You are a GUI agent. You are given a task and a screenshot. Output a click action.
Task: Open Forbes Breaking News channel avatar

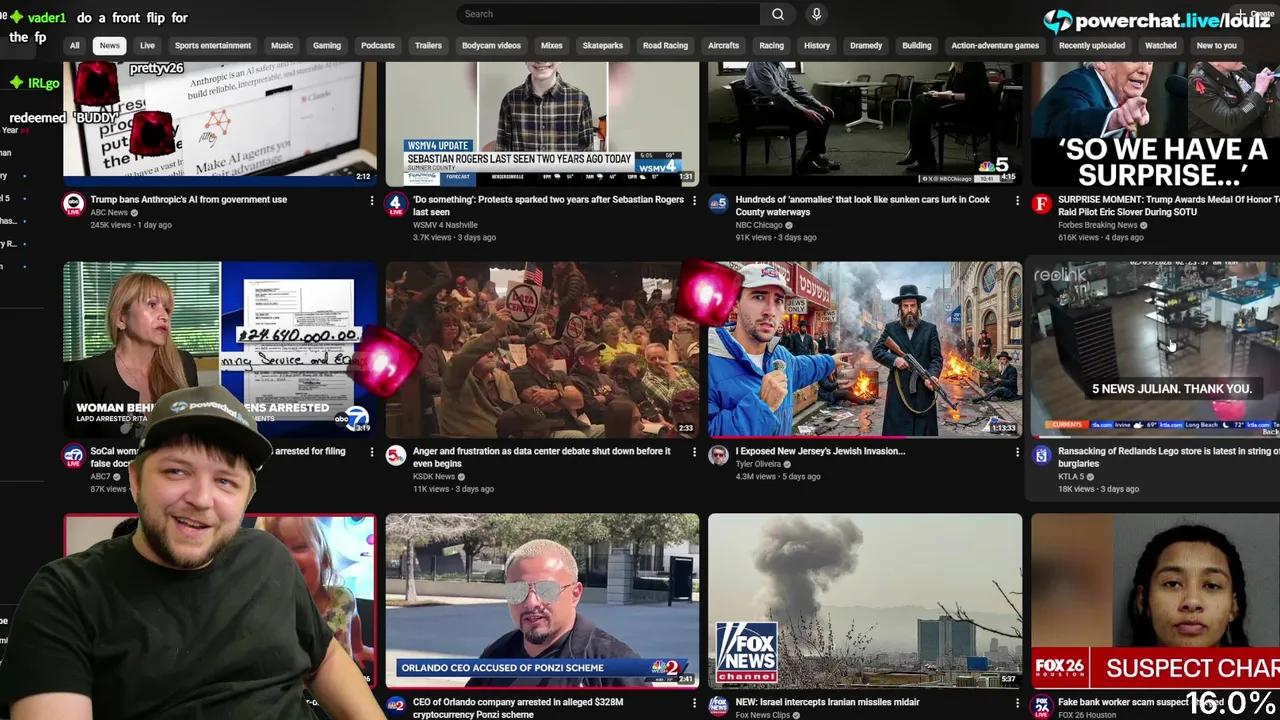[x=1041, y=205]
